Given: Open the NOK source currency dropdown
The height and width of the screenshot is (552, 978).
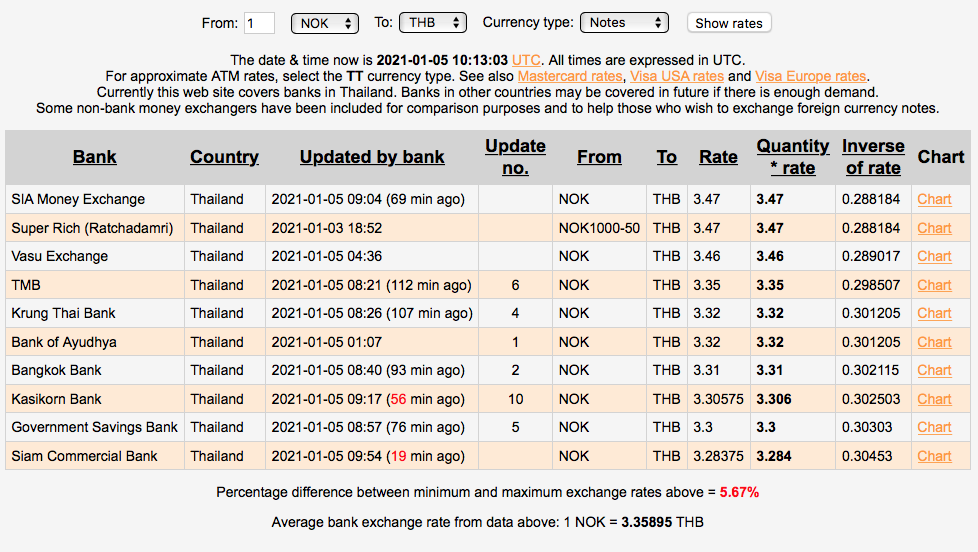Looking at the screenshot, I should pyautogui.click(x=324, y=22).
